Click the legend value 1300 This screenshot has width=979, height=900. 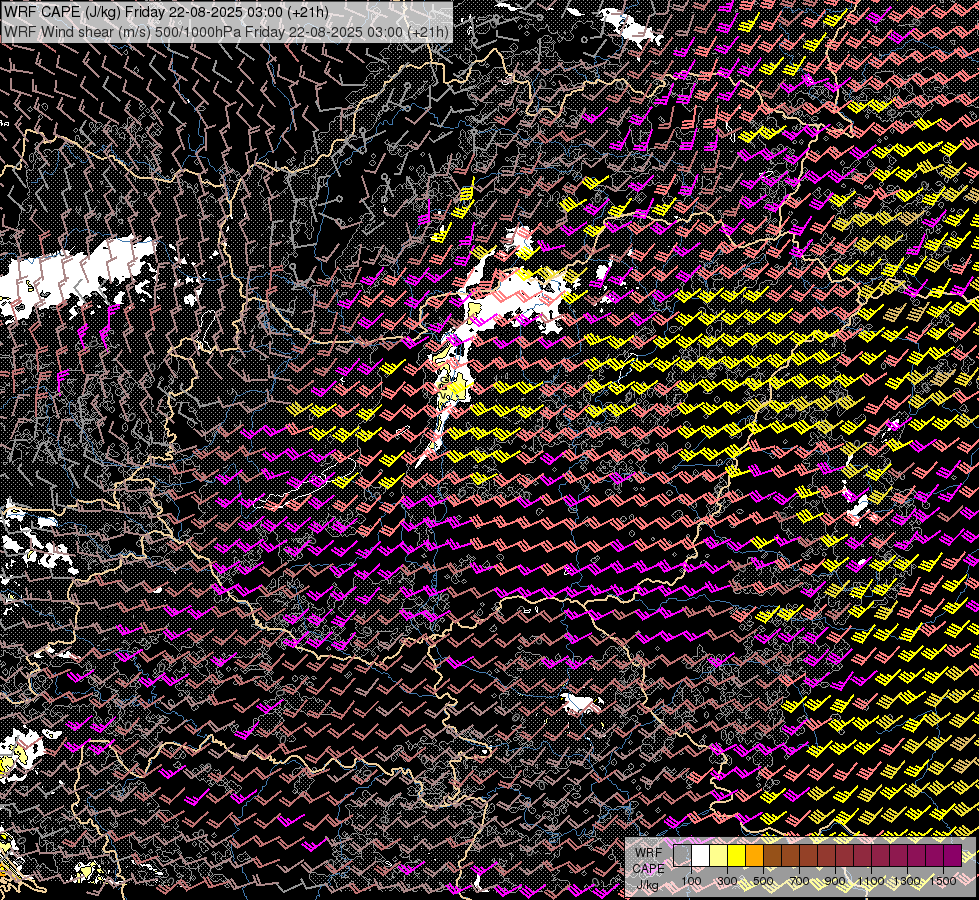pos(907,881)
